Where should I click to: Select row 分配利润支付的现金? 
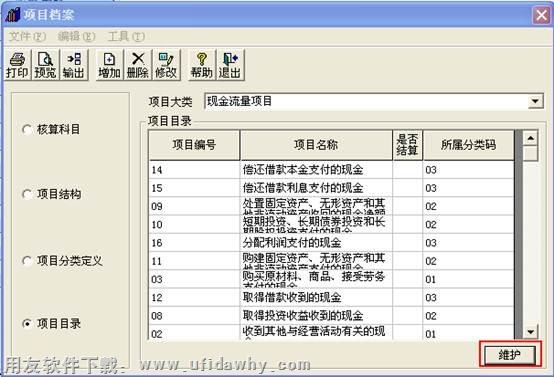(331, 243)
